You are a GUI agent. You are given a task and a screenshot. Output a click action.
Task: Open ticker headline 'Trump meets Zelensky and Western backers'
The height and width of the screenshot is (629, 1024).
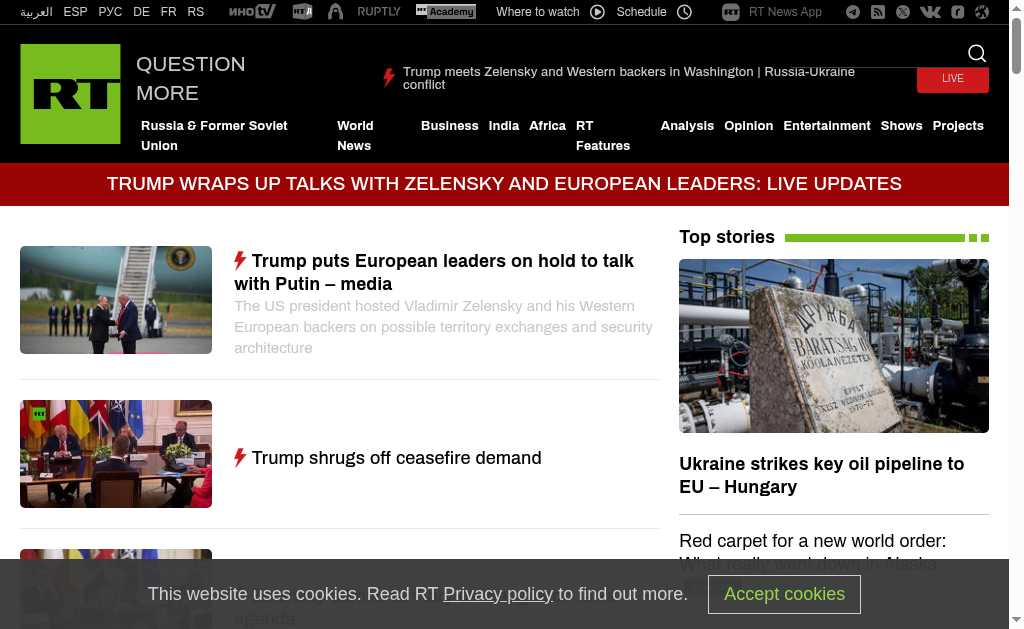tap(629, 78)
